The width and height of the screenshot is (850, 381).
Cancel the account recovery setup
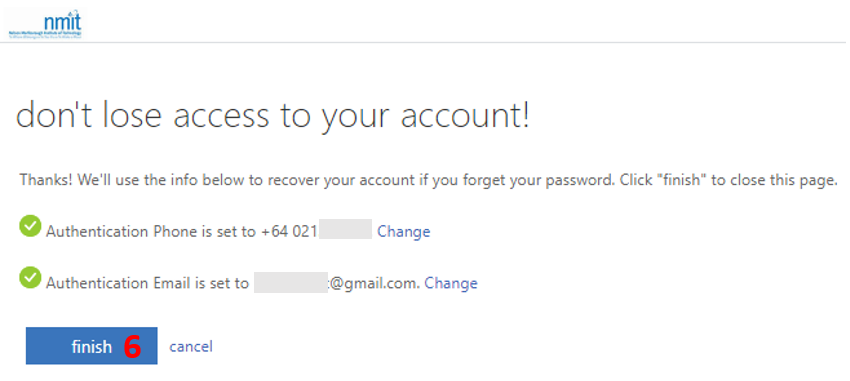coord(191,346)
